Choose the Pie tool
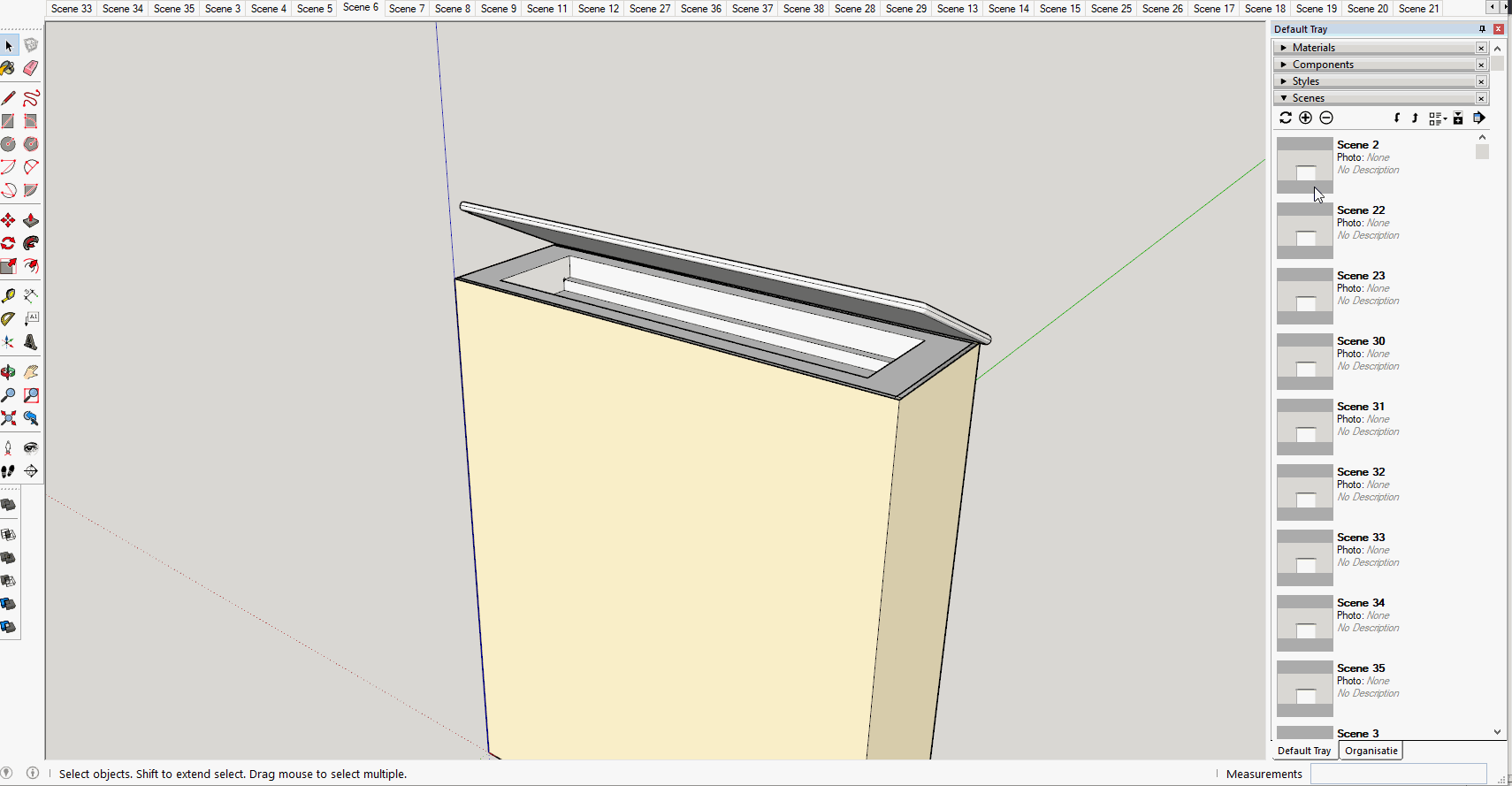Viewport: 1512px width, 786px height. [x=31, y=190]
